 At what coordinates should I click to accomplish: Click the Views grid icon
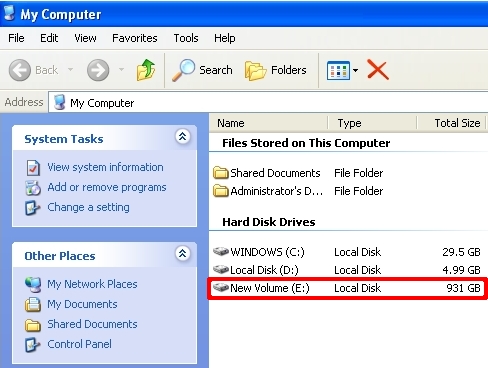[338, 70]
